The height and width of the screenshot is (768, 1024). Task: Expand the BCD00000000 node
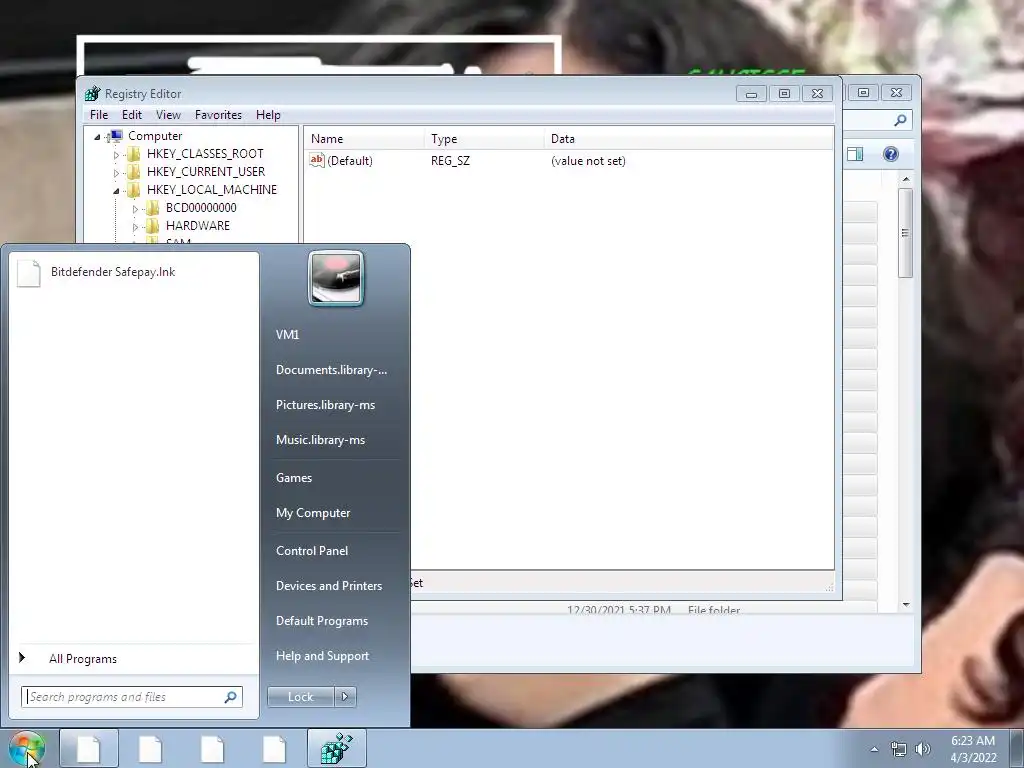[135, 209]
